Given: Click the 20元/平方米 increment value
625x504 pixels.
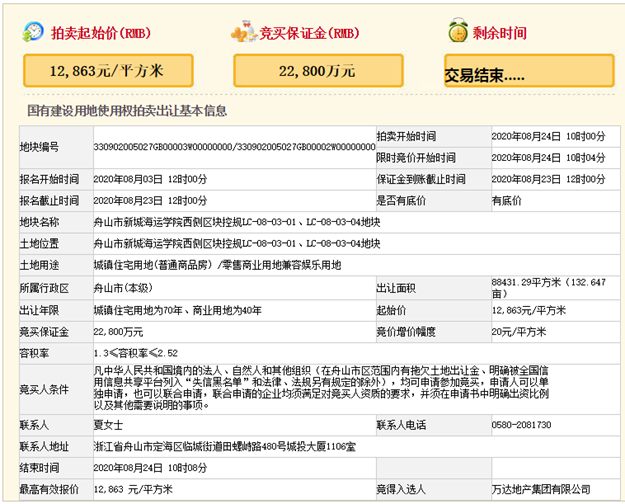Looking at the screenshot, I should (x=519, y=332).
